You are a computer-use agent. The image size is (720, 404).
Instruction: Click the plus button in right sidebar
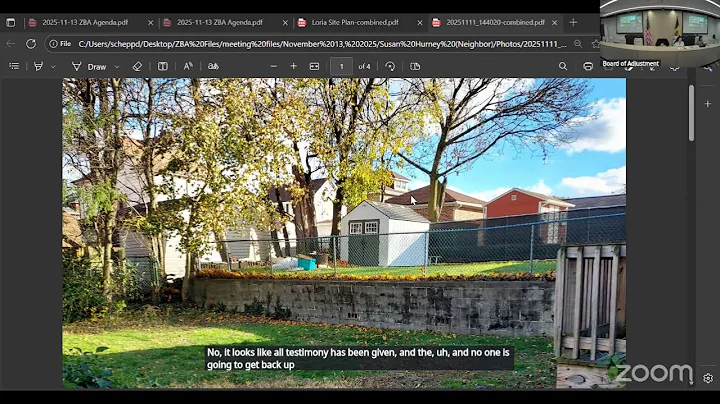tap(708, 104)
